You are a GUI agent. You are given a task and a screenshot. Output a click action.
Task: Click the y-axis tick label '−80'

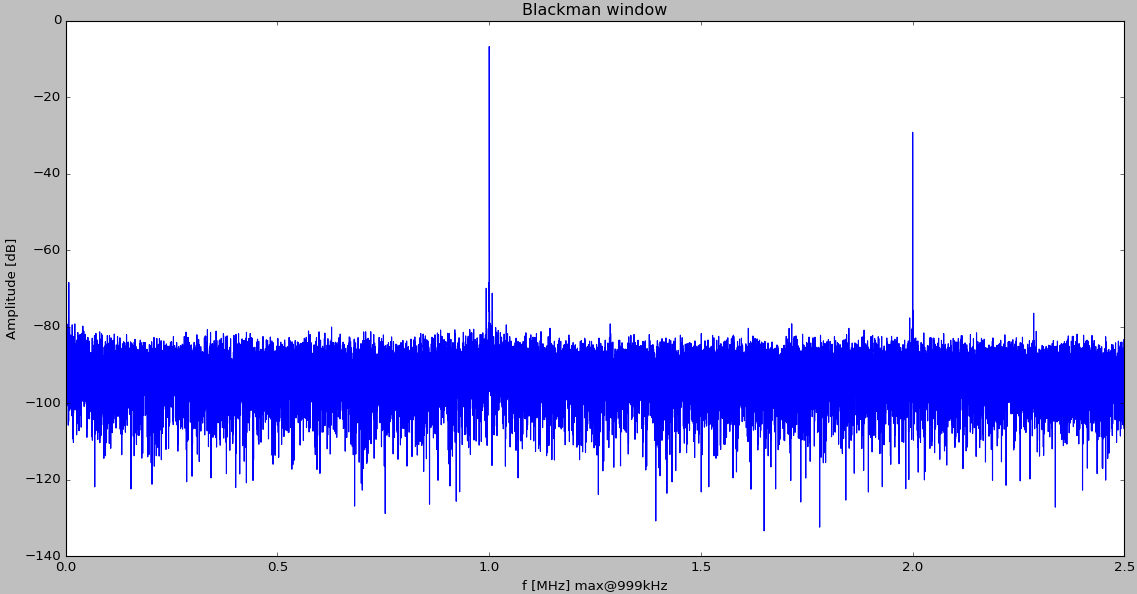pyautogui.click(x=48, y=326)
